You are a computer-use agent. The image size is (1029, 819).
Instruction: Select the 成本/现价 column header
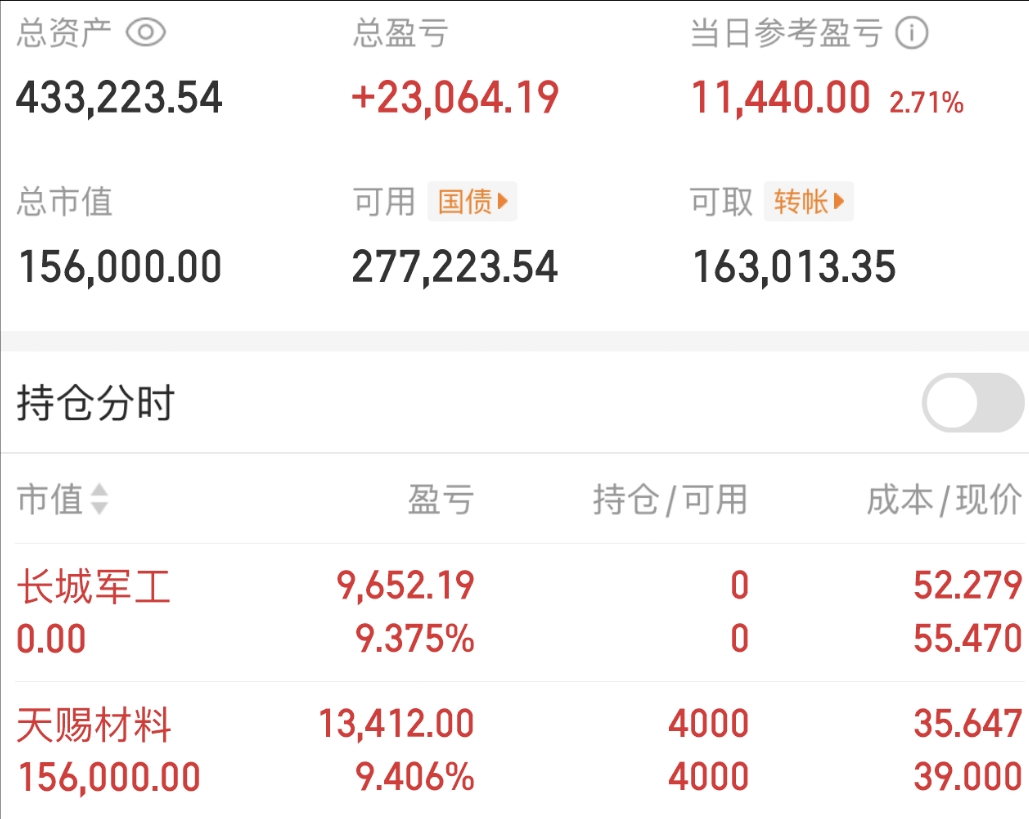pos(944,499)
